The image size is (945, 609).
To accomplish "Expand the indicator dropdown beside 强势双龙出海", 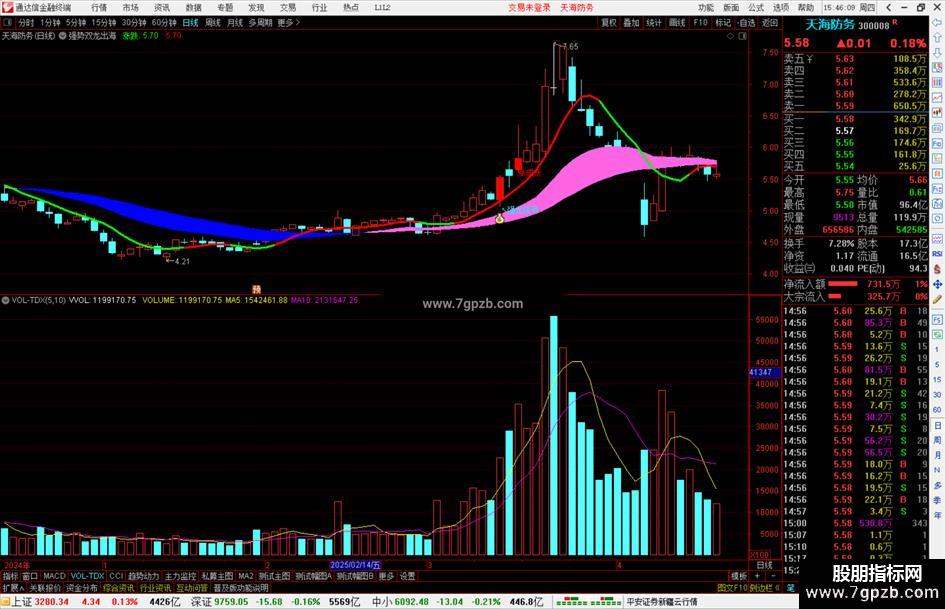I will pyautogui.click(x=63, y=36).
